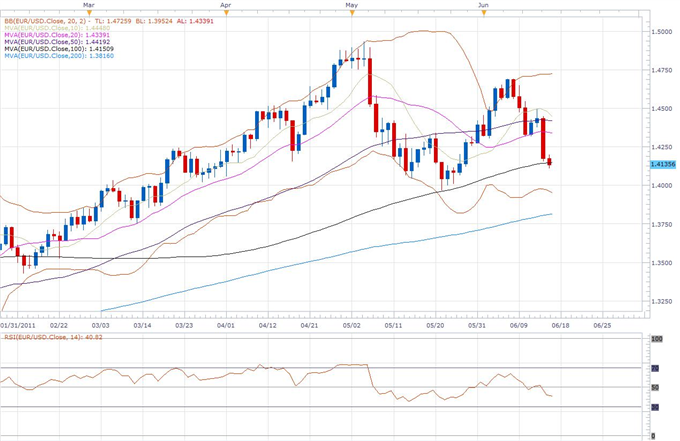Viewport: 680px width, 441px height.
Task: Click the 06/25 date axis label
Action: [x=602, y=325]
